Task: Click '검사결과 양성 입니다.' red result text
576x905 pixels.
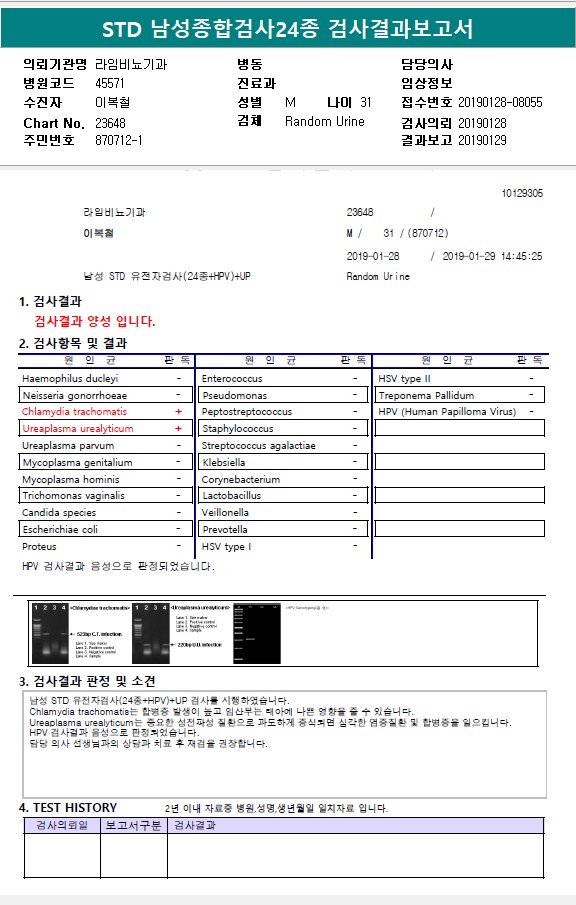Action: pos(95,321)
